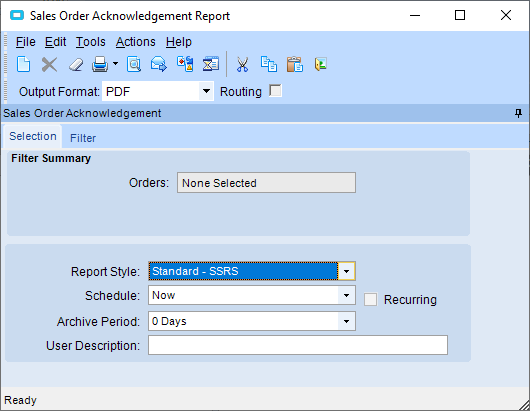Open the Report Style dropdown arrow
Viewport: 530px width, 411px height.
click(x=346, y=271)
